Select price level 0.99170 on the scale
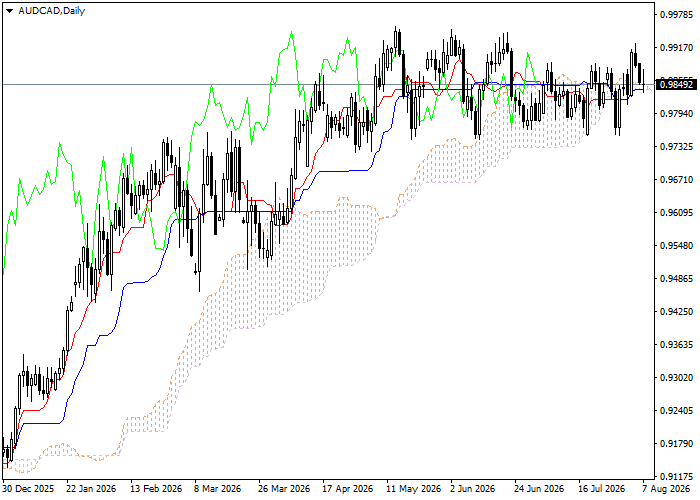Image resolution: width=700 pixels, height=500 pixels. pos(677,48)
